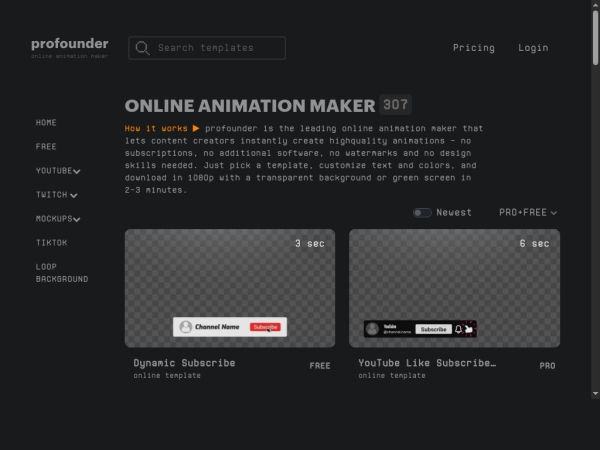Screen dimensions: 600x450
Task: Toggle the Newest sort switch
Action: 422,213
